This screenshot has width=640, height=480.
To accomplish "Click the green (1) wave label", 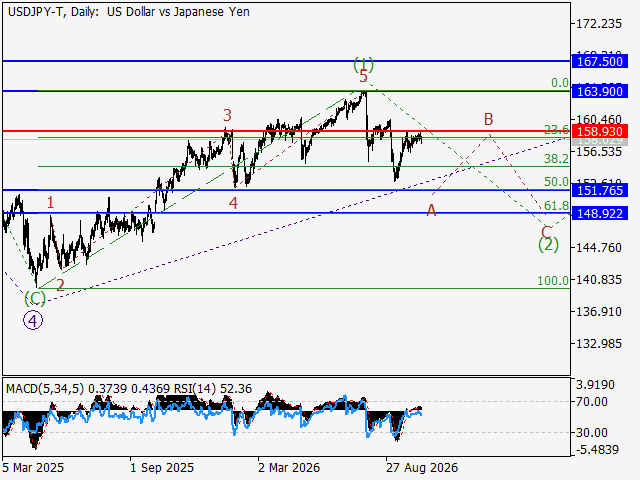I will pos(363,64).
